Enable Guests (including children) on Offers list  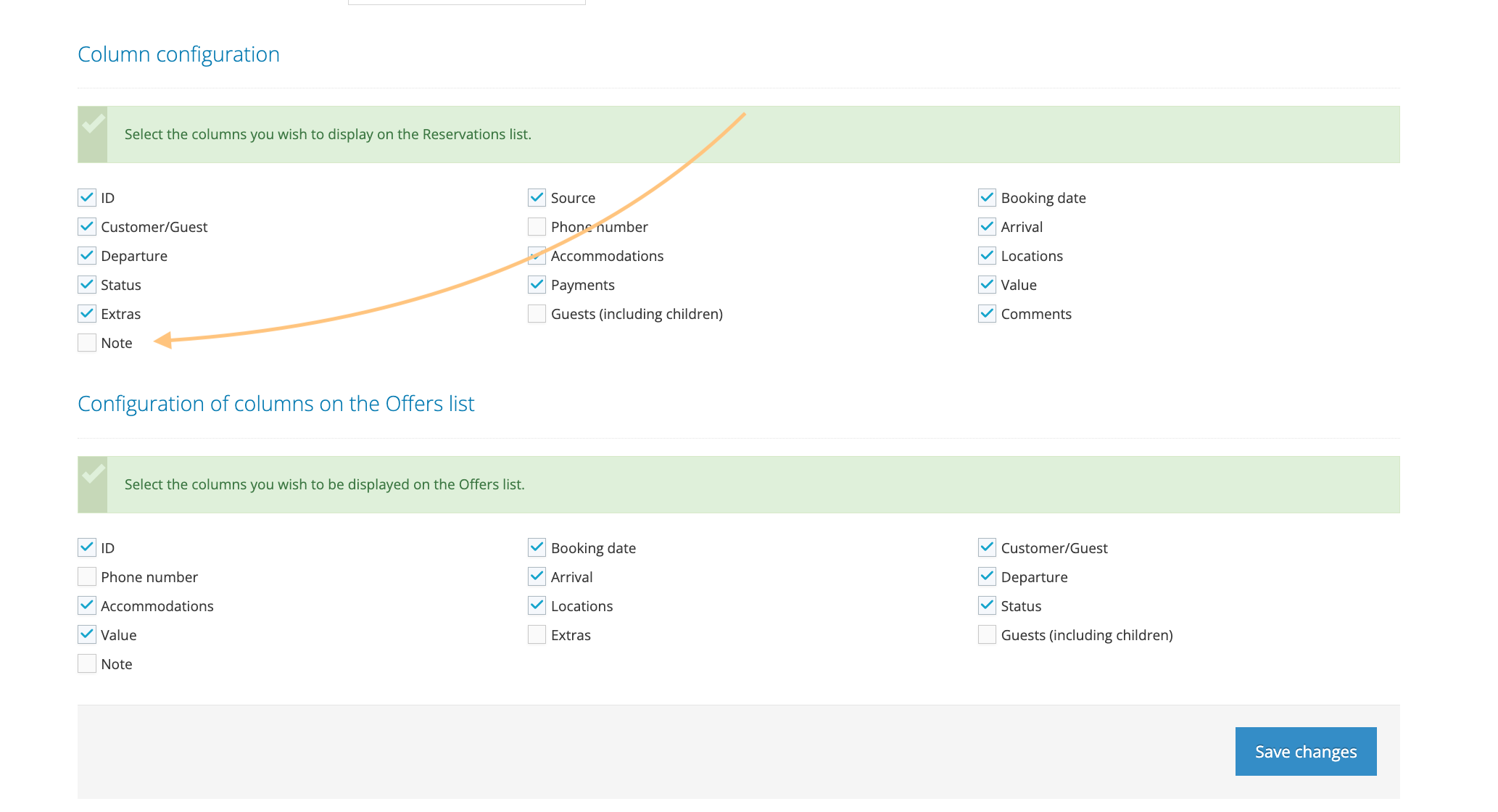[987, 635]
